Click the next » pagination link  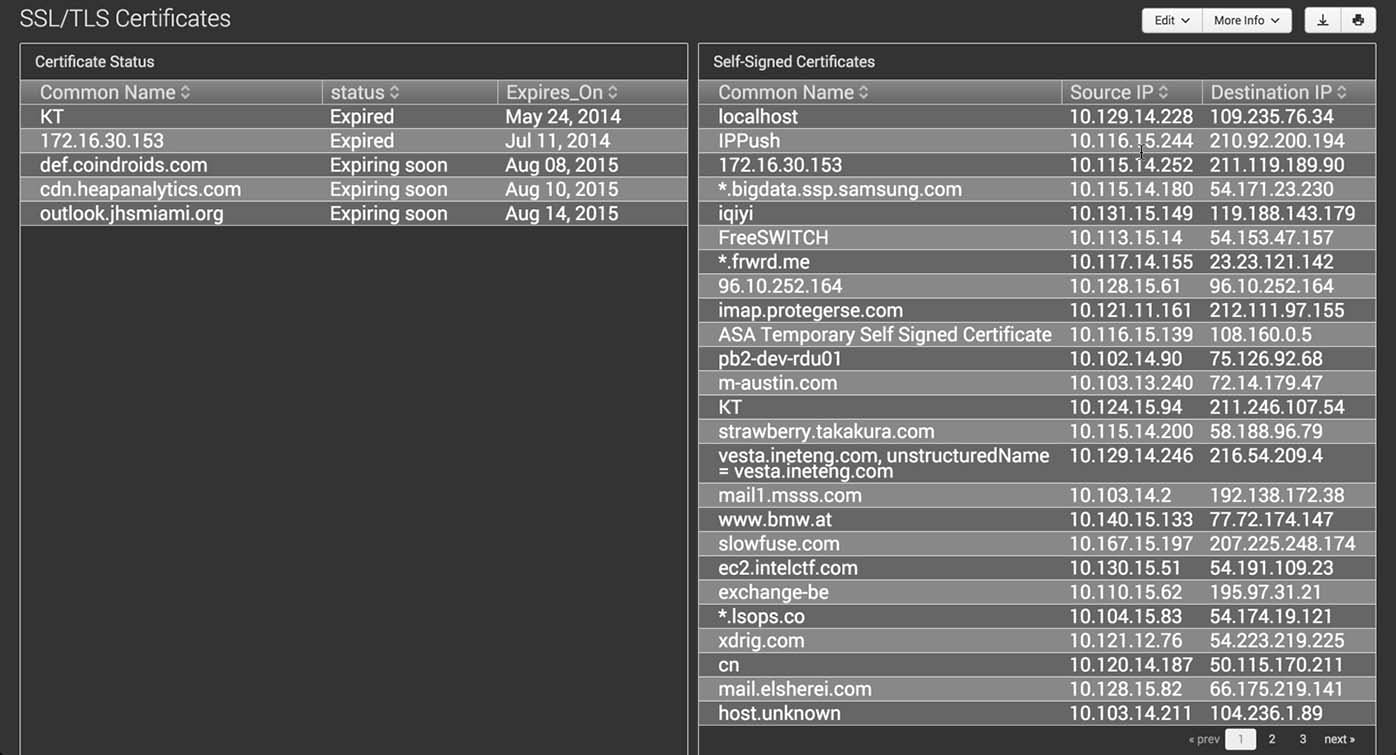(x=1339, y=739)
